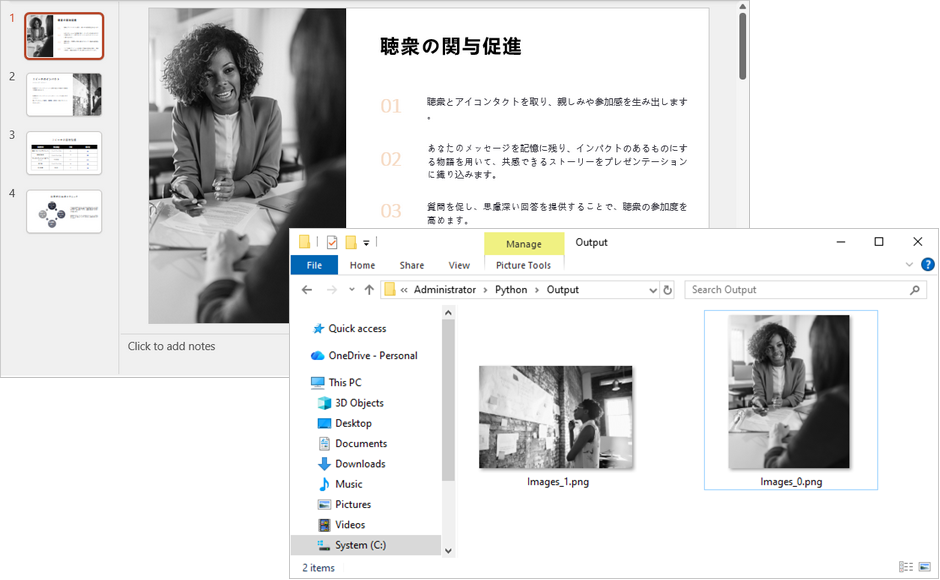Select Quick access in navigation pane
The width and height of the screenshot is (940, 580).
[x=357, y=328]
